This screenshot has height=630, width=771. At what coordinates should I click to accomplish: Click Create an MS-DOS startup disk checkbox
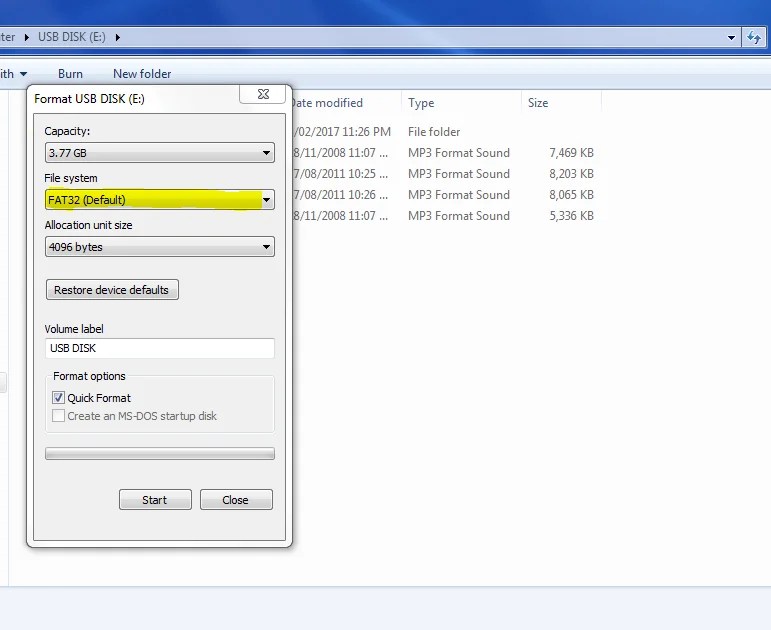tap(59, 416)
